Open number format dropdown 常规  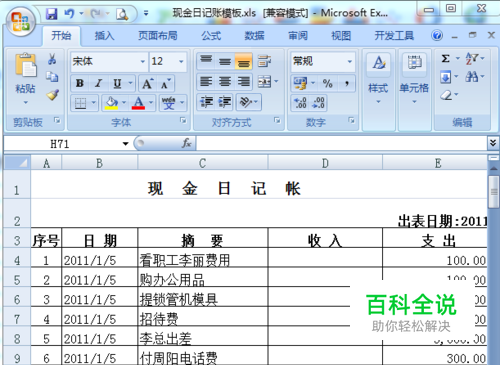coord(350,61)
